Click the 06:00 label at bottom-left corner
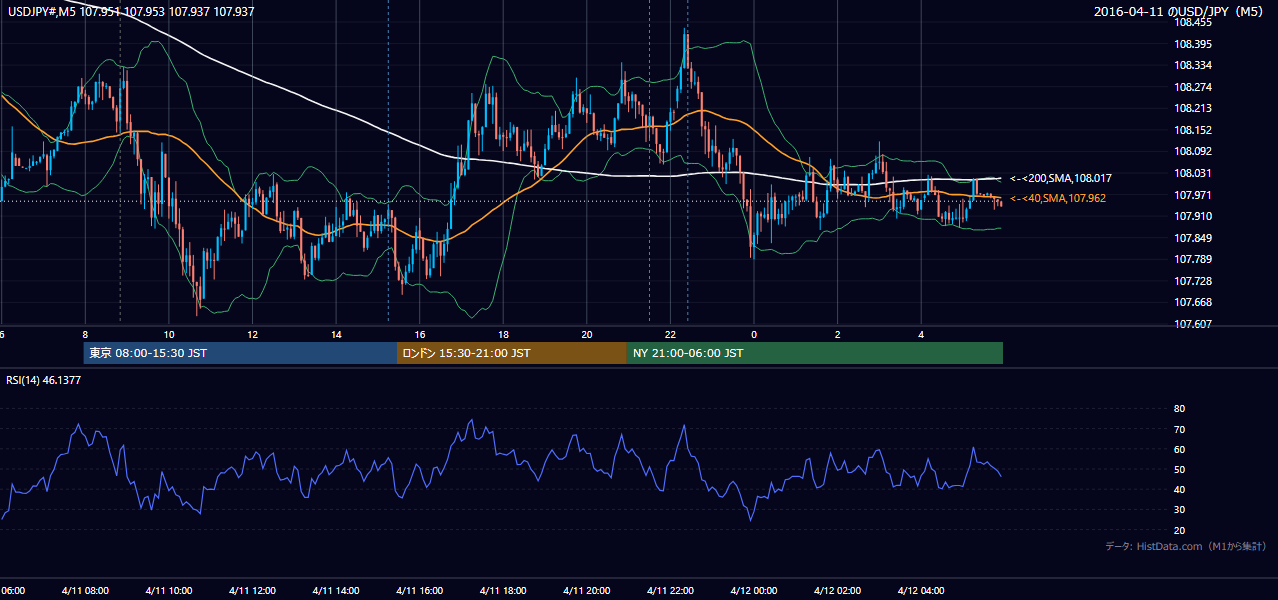Image resolution: width=1278 pixels, height=600 pixels. coord(12,591)
